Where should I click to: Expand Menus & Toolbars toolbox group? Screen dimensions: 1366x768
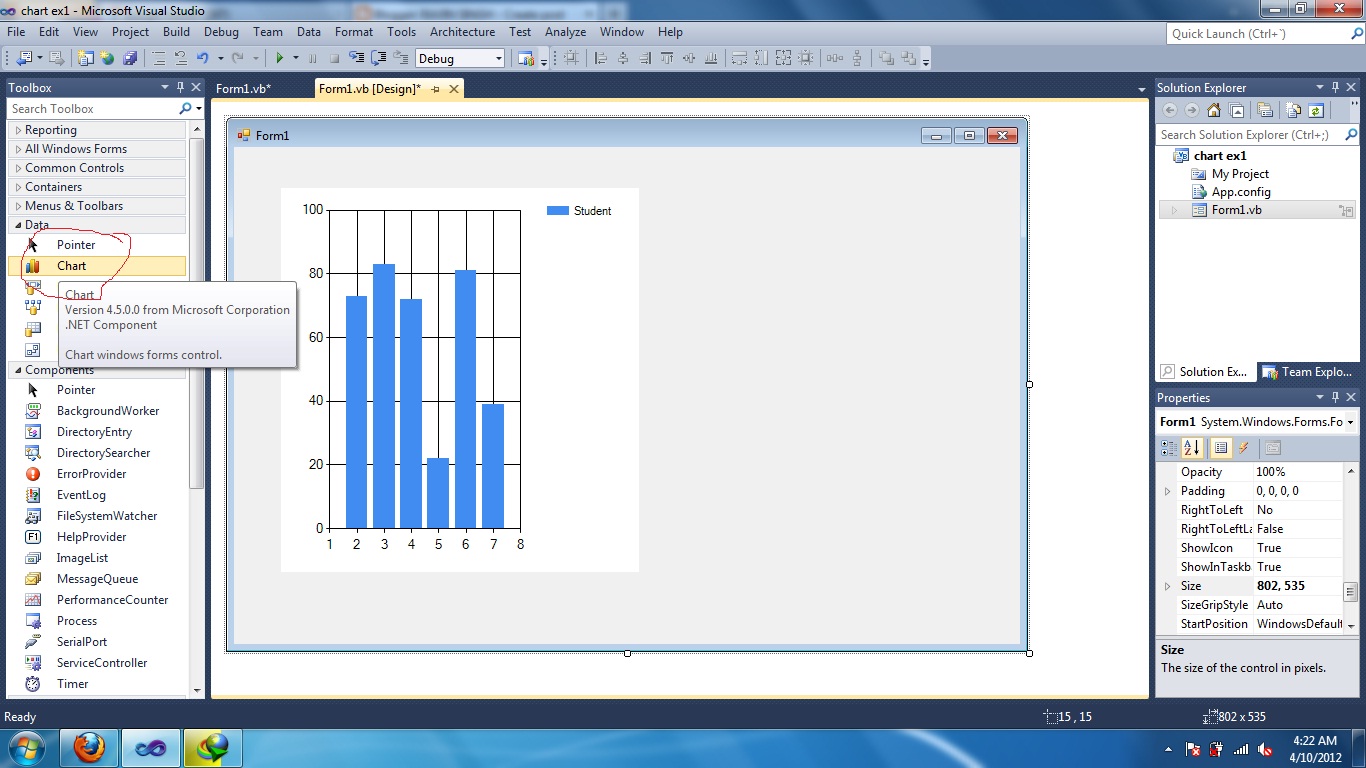18,206
